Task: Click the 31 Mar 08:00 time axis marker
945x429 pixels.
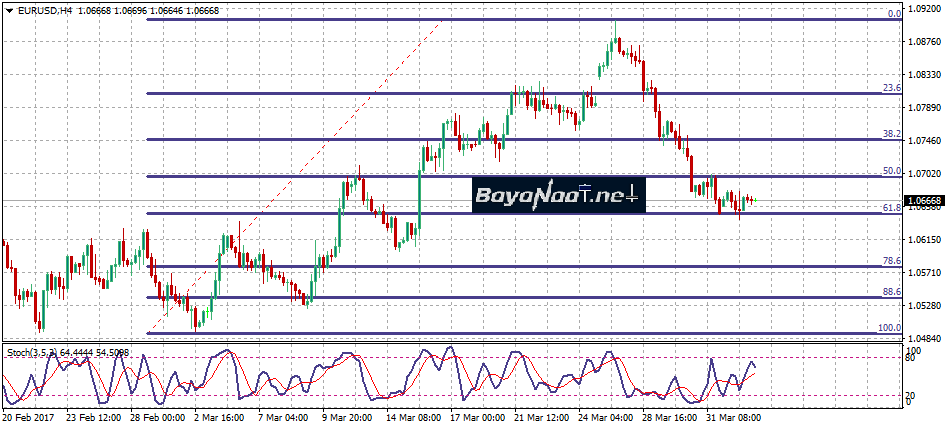Action: [x=733, y=417]
